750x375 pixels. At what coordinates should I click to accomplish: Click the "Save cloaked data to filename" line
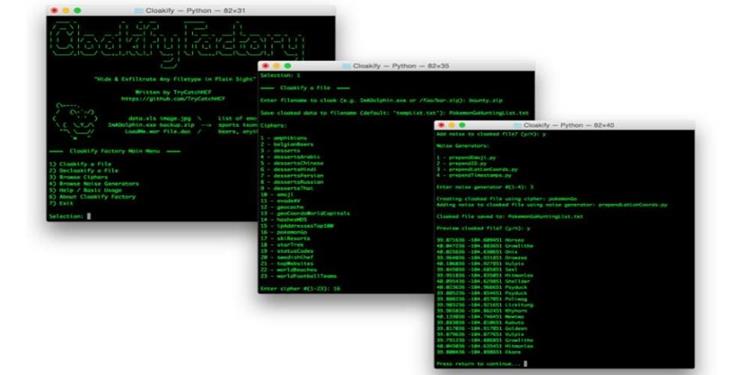pyautogui.click(x=395, y=113)
